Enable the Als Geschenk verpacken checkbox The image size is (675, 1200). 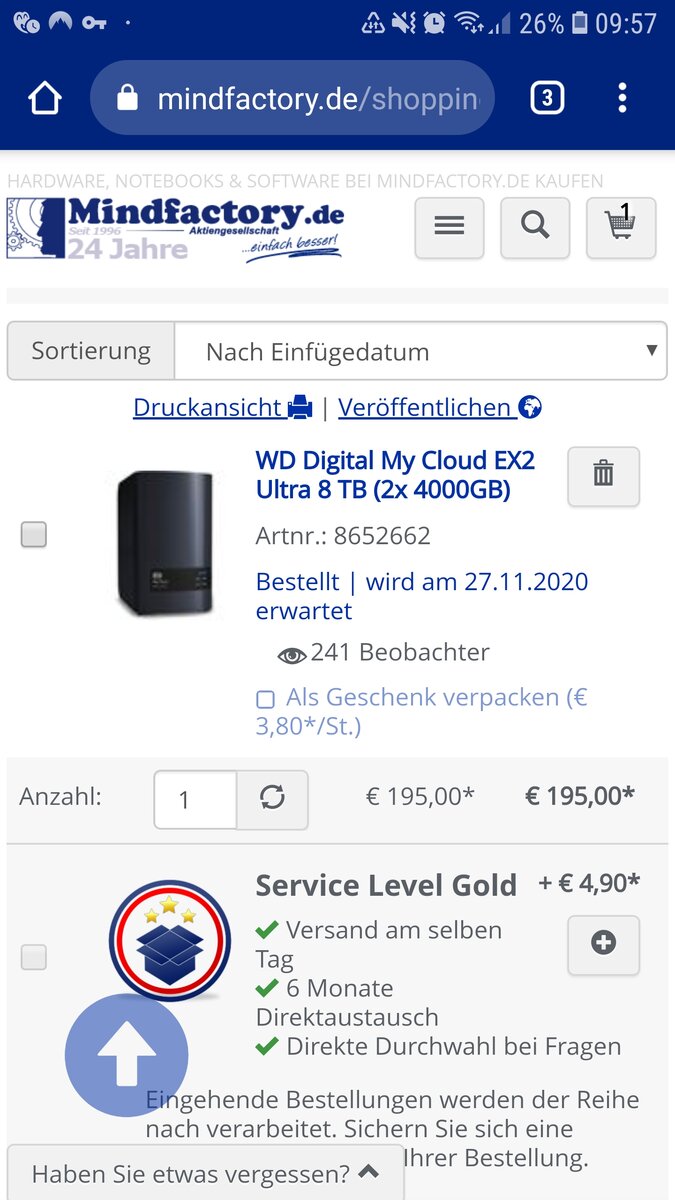coord(265,699)
